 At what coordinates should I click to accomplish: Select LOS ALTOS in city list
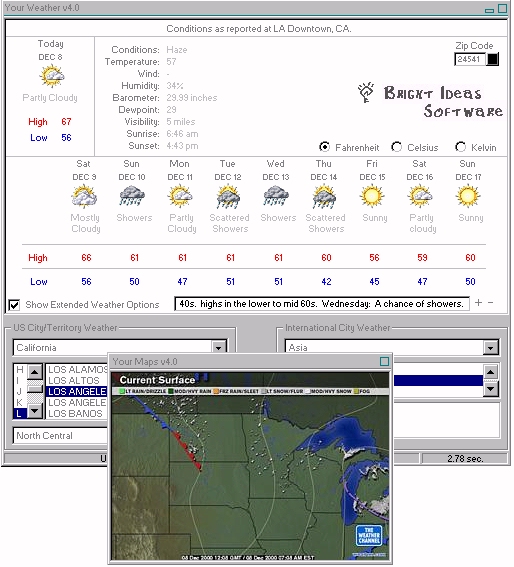pyautogui.click(x=74, y=380)
